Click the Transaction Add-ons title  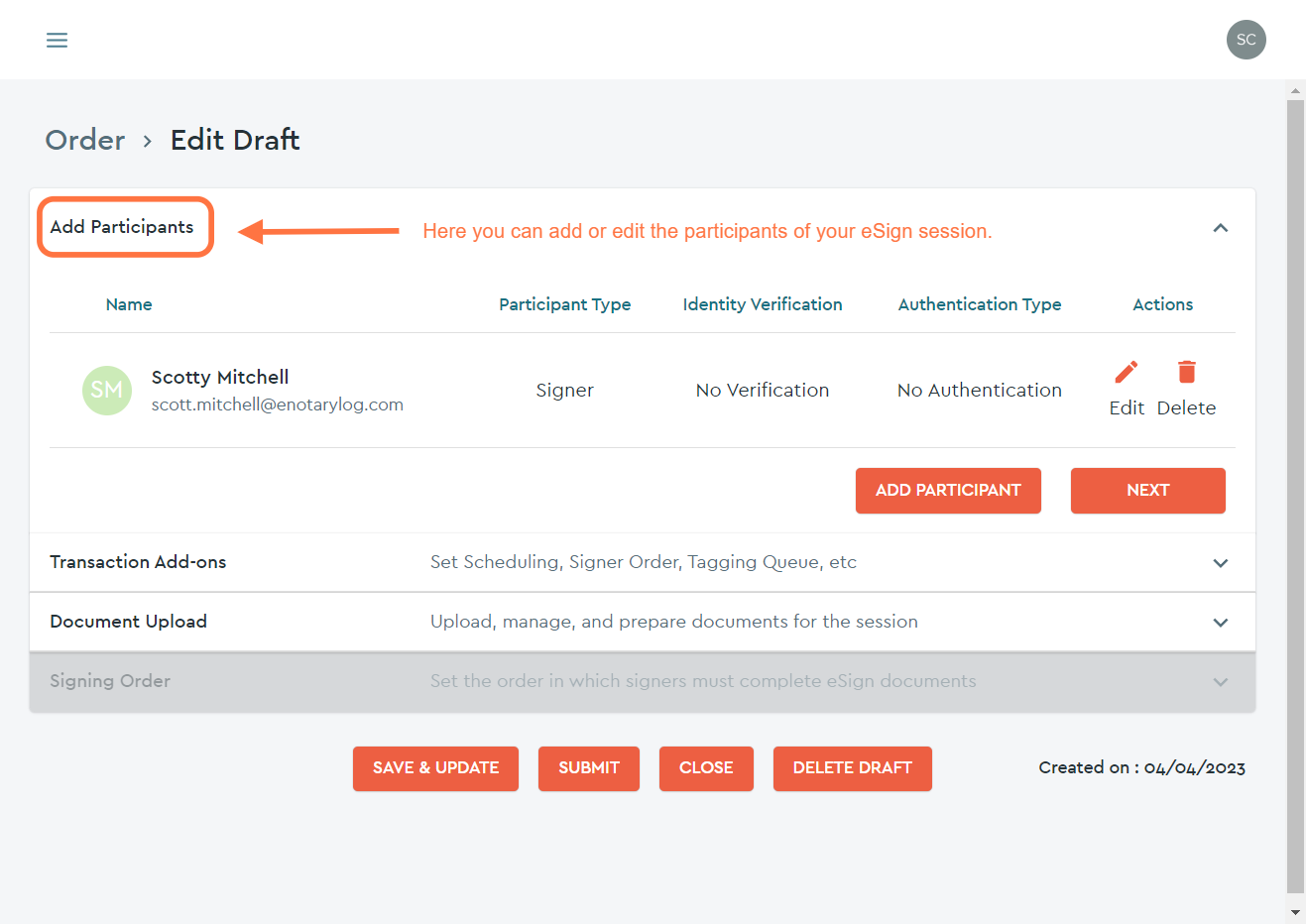coord(138,562)
